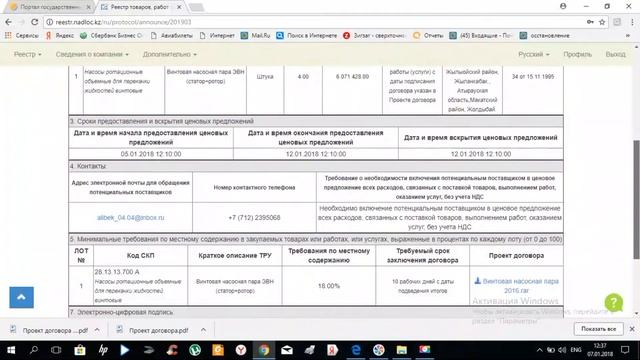
Task: Select the 18.00% local content value
Action: point(329,286)
